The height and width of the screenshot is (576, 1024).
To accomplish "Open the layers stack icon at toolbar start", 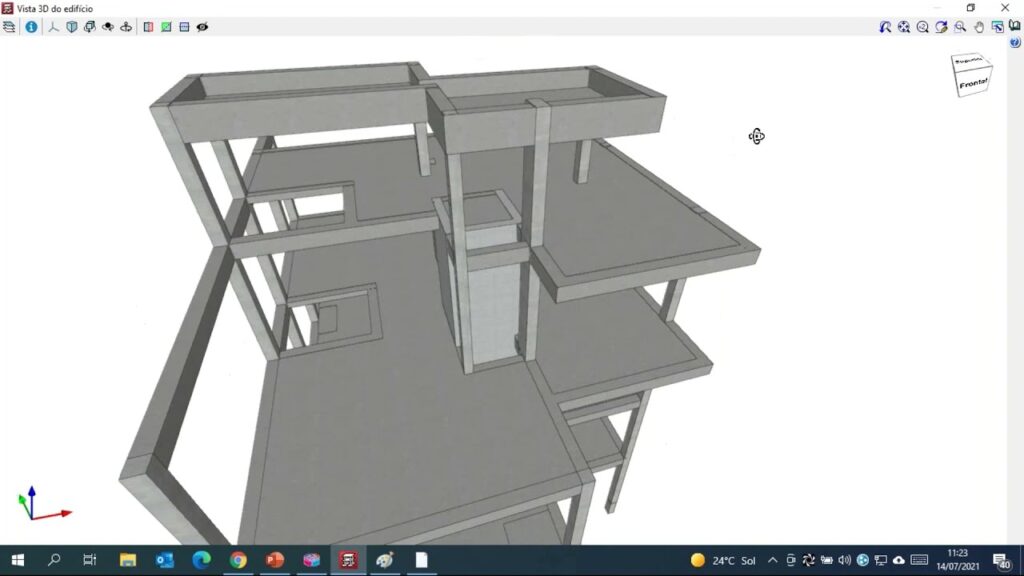I will point(9,27).
